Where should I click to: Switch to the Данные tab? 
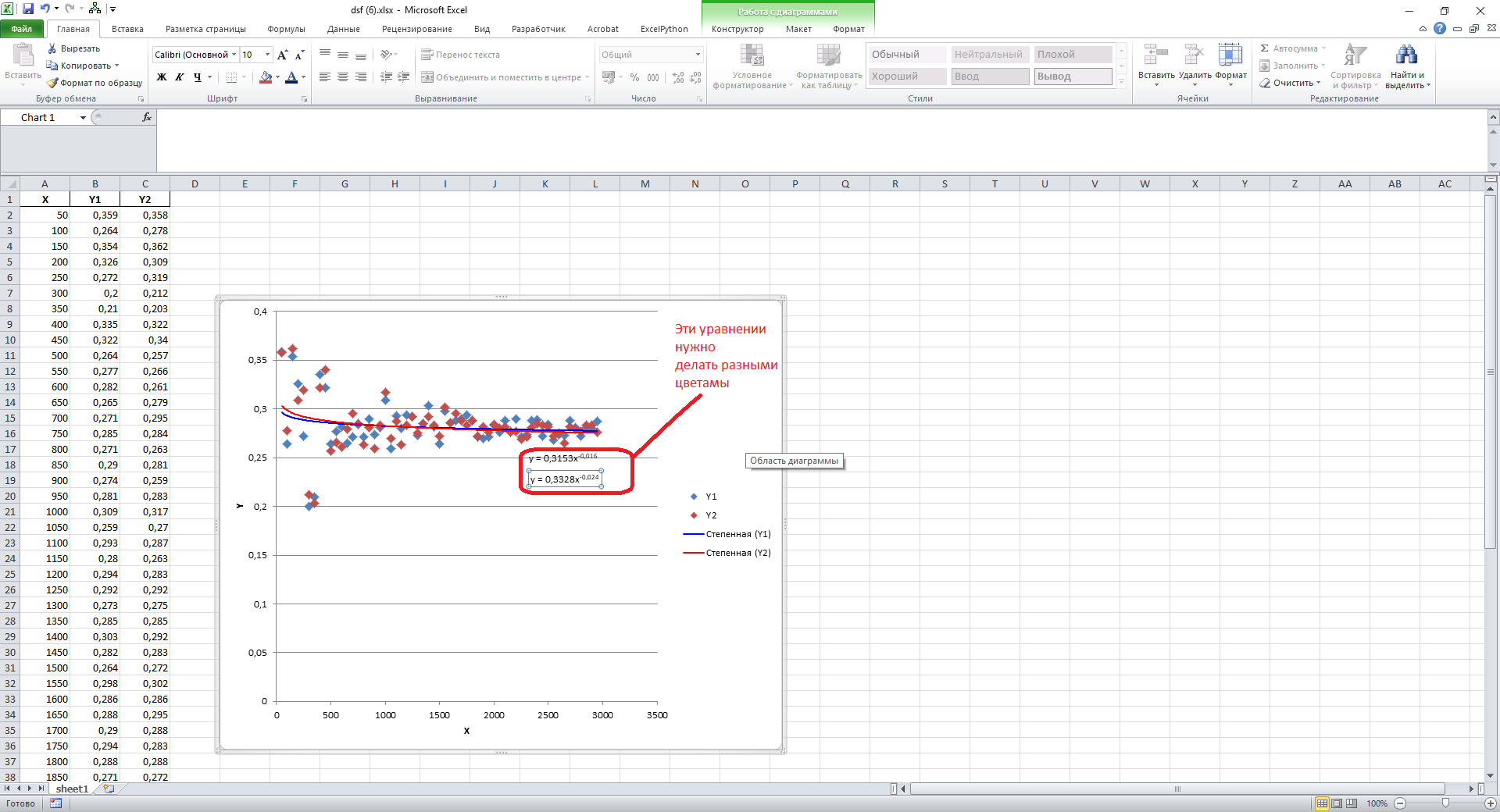coord(344,29)
